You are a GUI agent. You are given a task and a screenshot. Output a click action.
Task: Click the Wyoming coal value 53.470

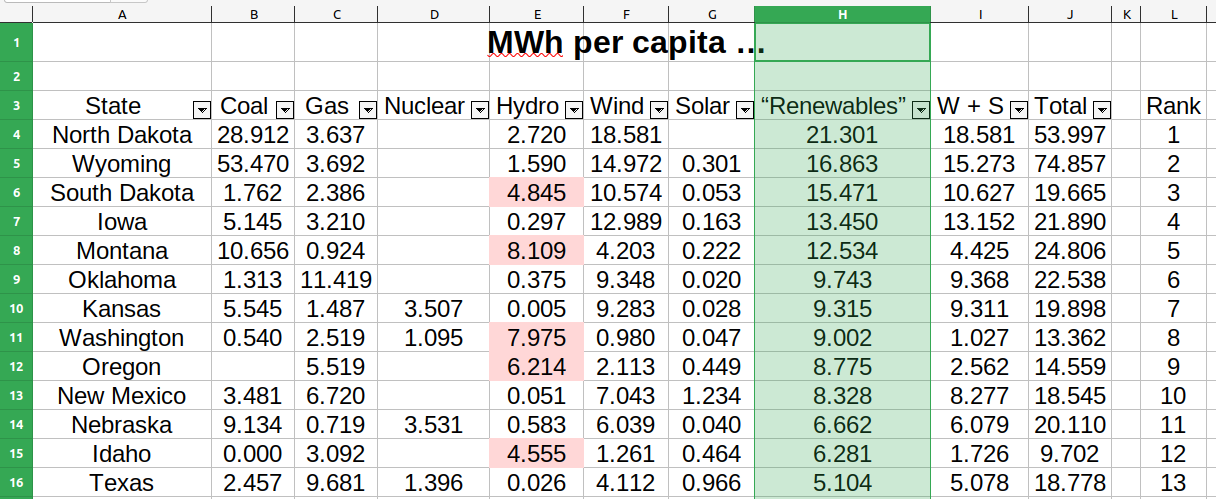(253, 164)
